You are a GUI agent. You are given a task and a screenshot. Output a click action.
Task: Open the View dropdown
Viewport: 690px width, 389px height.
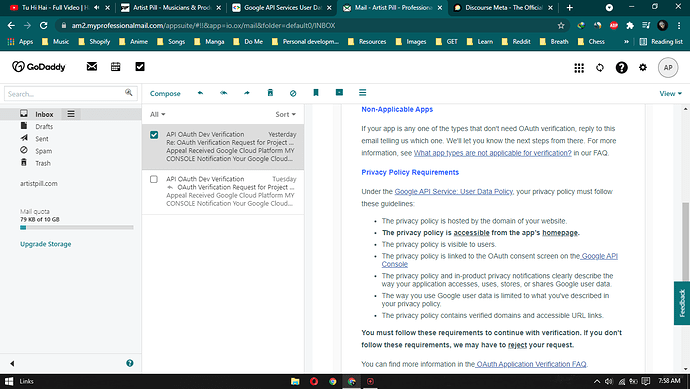click(671, 93)
